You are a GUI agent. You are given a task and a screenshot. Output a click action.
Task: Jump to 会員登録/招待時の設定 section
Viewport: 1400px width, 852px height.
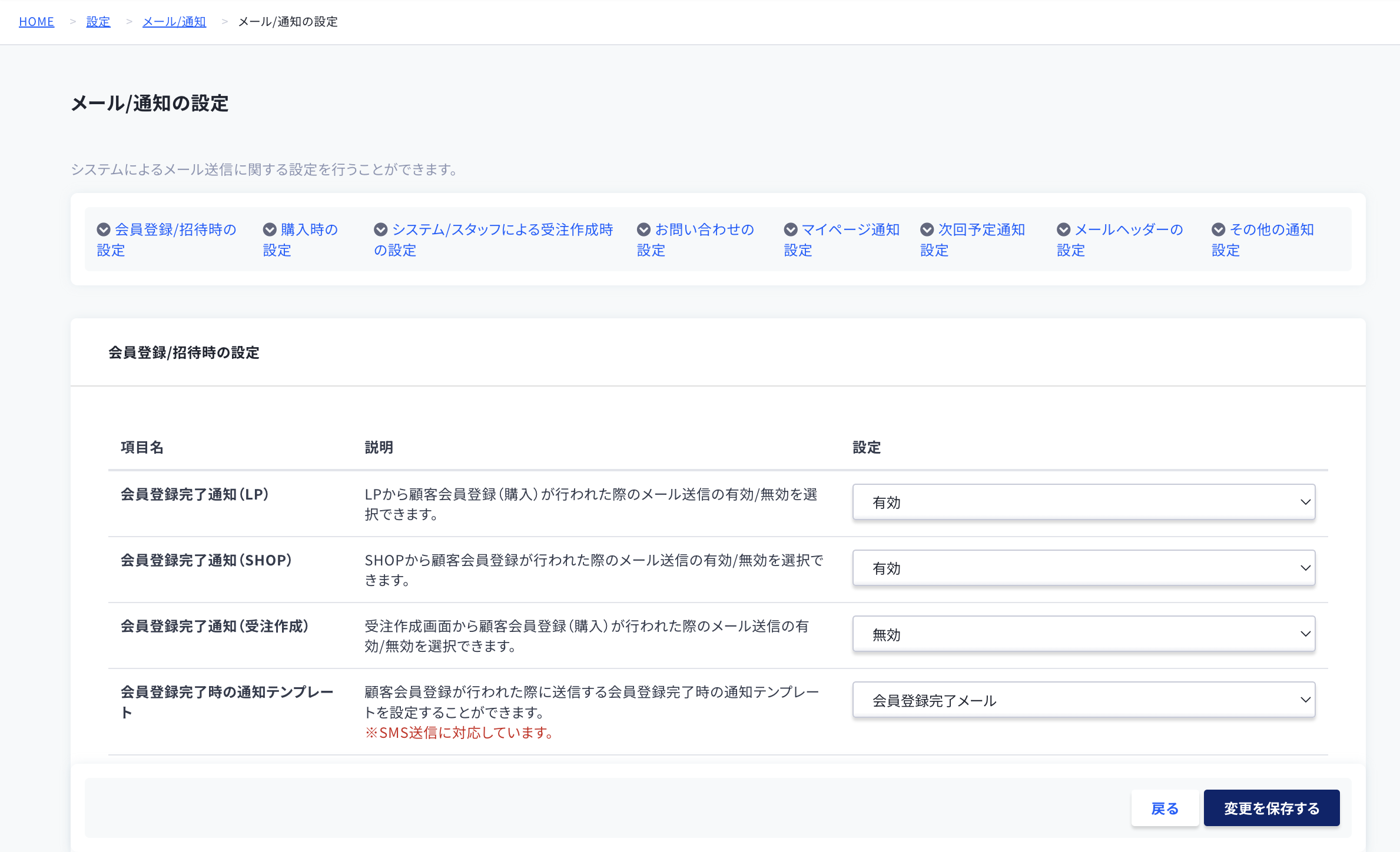point(167,239)
